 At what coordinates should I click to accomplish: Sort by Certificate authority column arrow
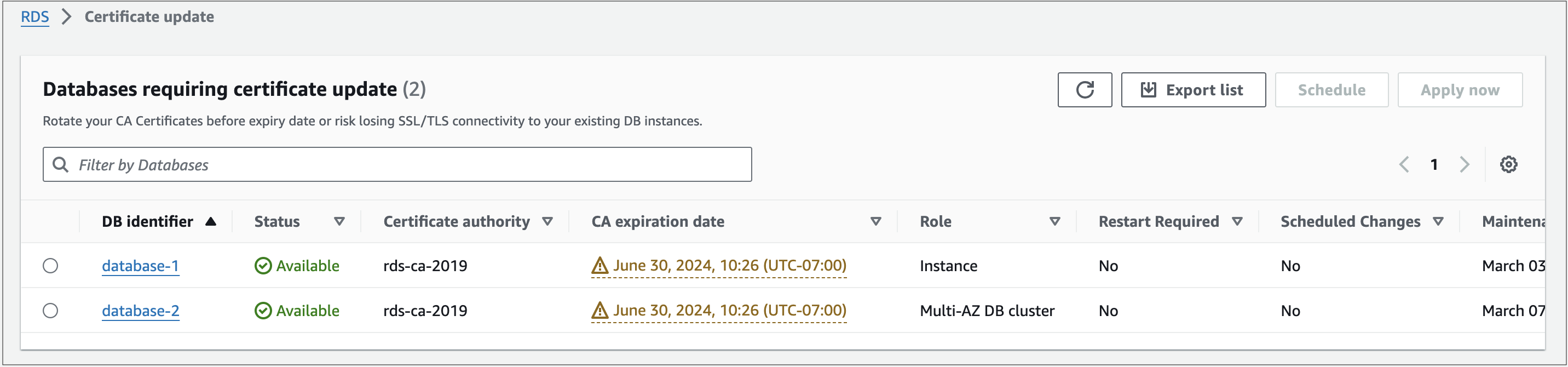pyautogui.click(x=547, y=221)
